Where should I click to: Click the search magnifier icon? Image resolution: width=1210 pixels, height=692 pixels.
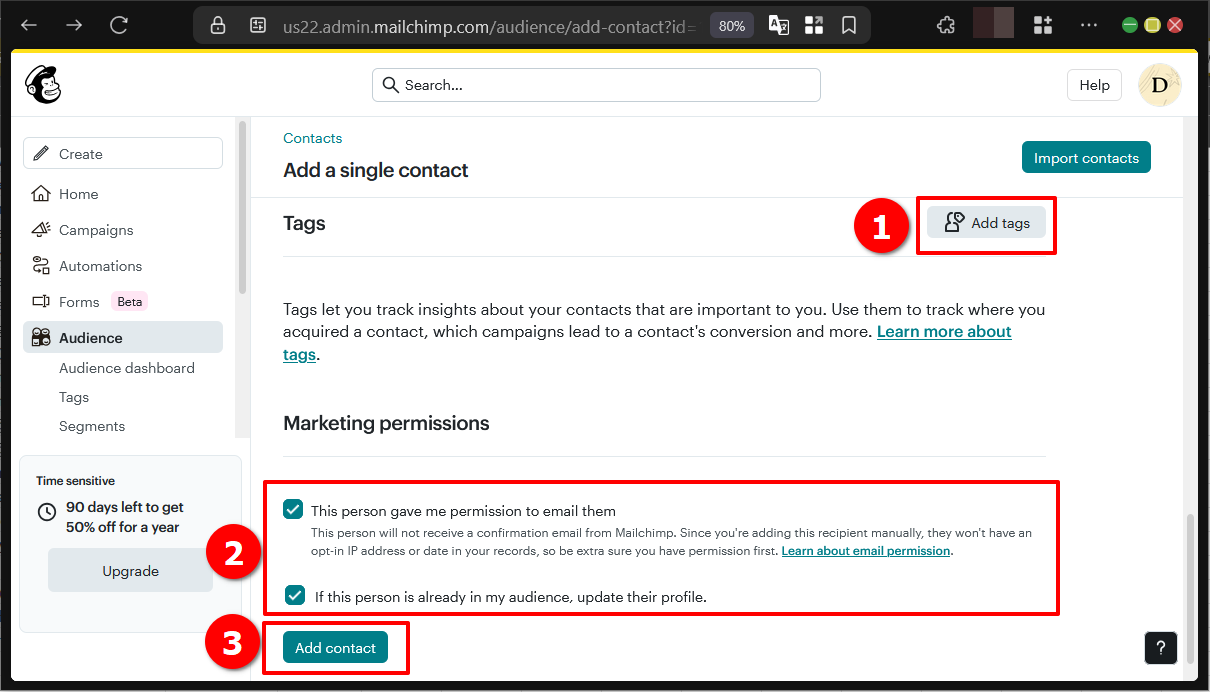point(391,85)
